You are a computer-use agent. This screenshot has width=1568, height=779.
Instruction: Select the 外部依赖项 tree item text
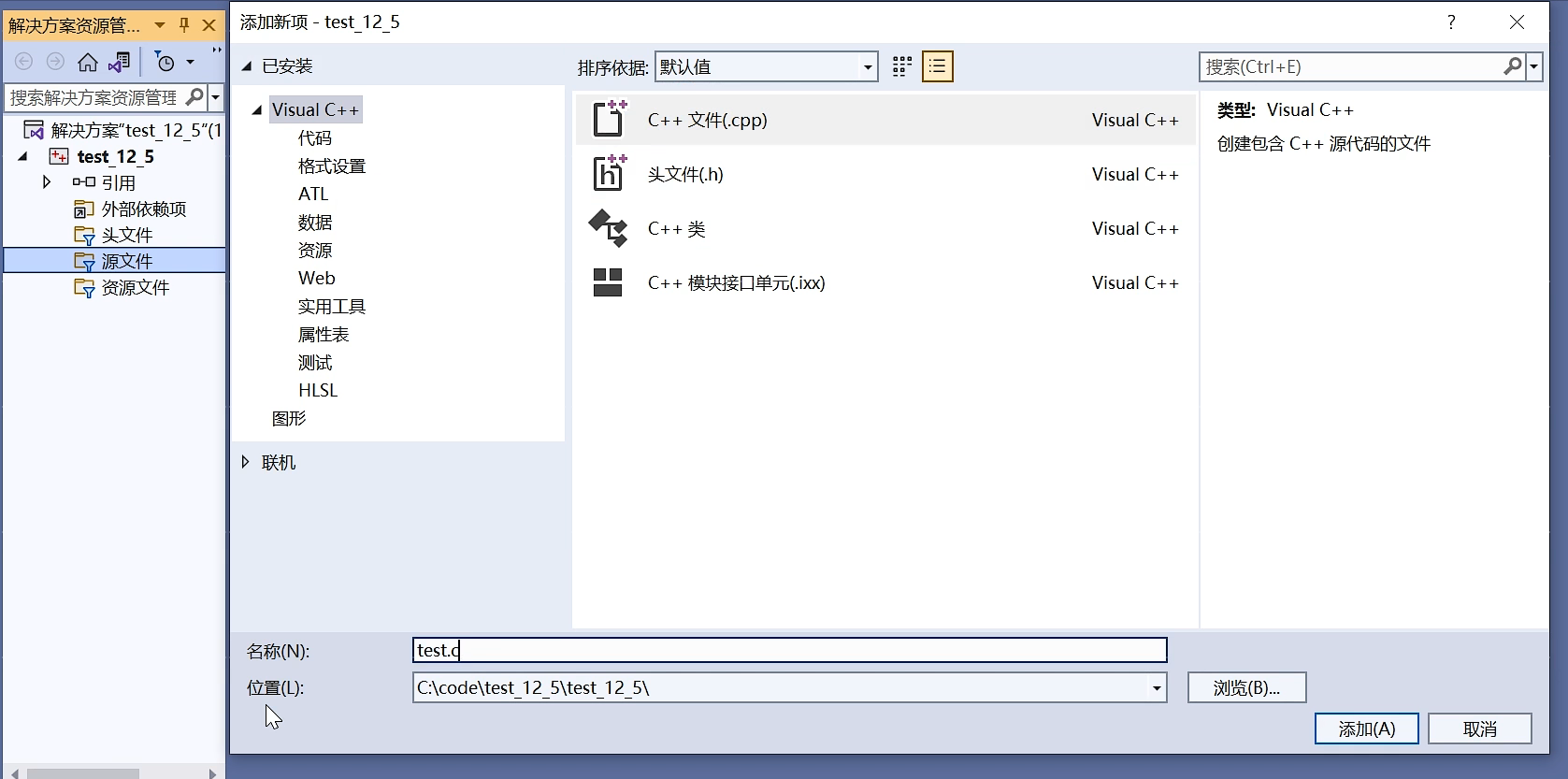[x=144, y=209]
